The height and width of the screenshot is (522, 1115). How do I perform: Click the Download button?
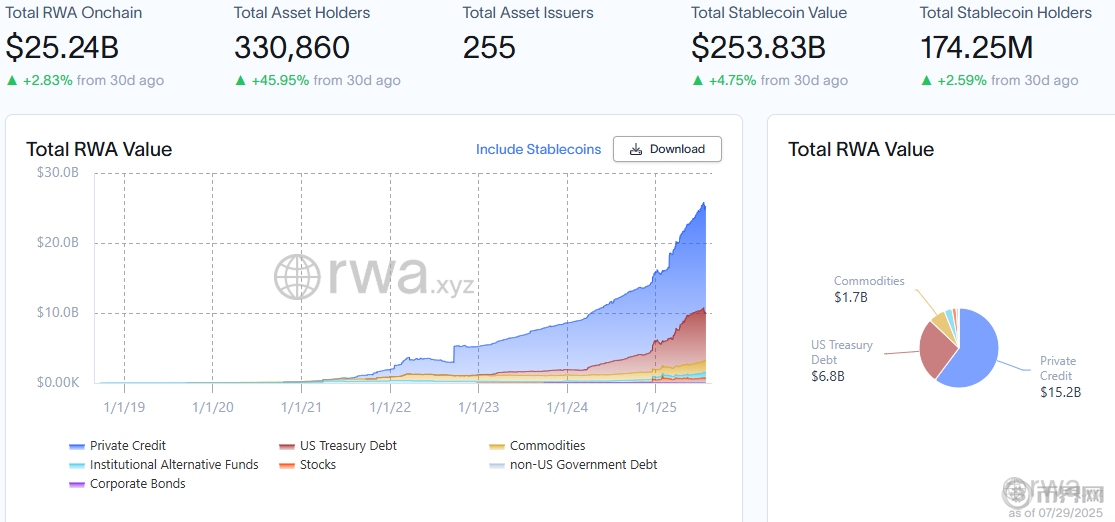tap(667, 149)
